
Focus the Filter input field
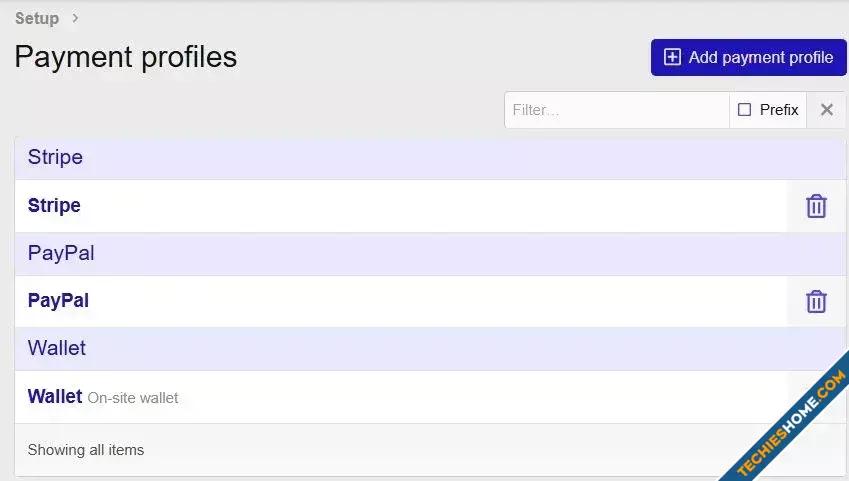click(617, 110)
